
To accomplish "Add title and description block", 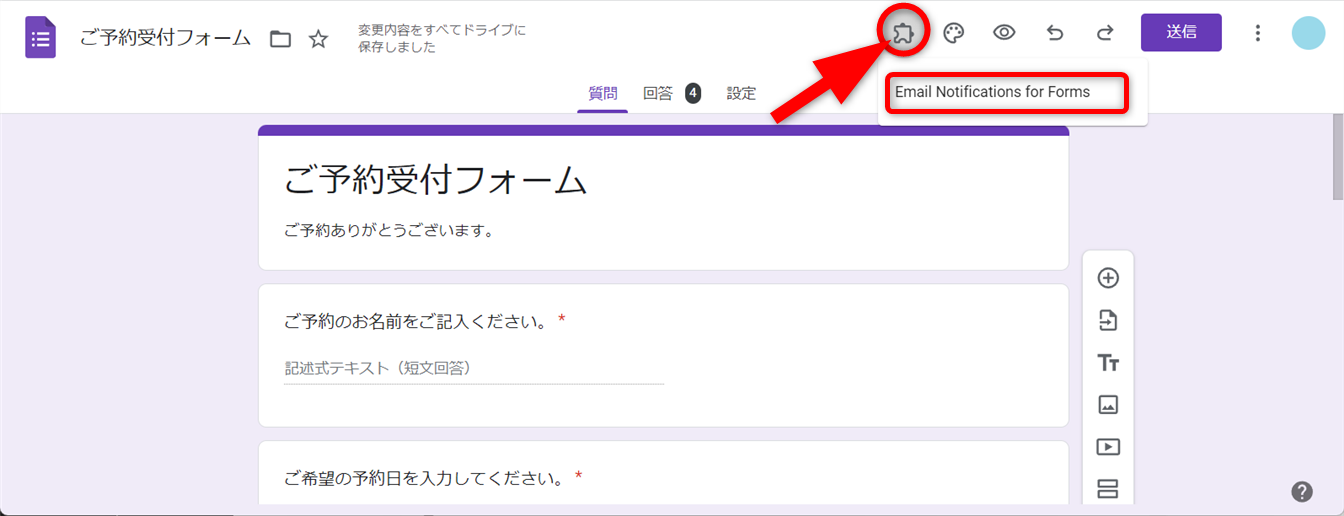I will pos(1108,363).
